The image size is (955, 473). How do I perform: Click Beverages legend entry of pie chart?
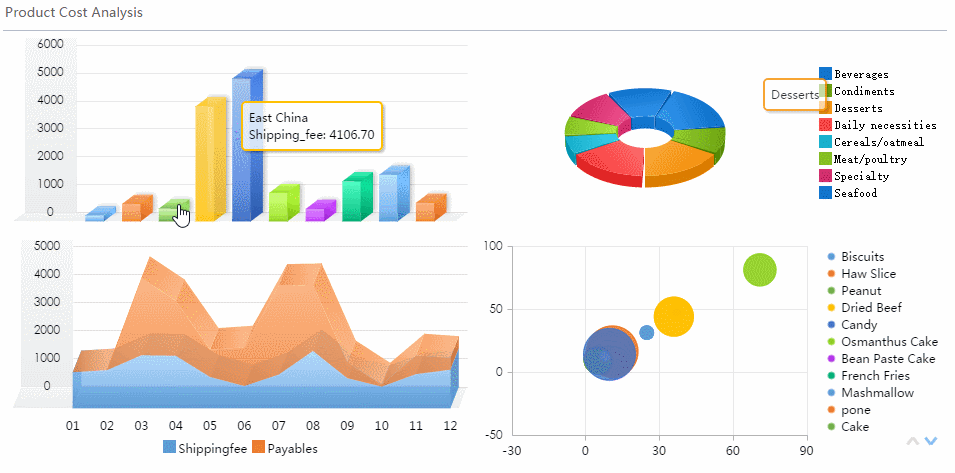click(860, 75)
